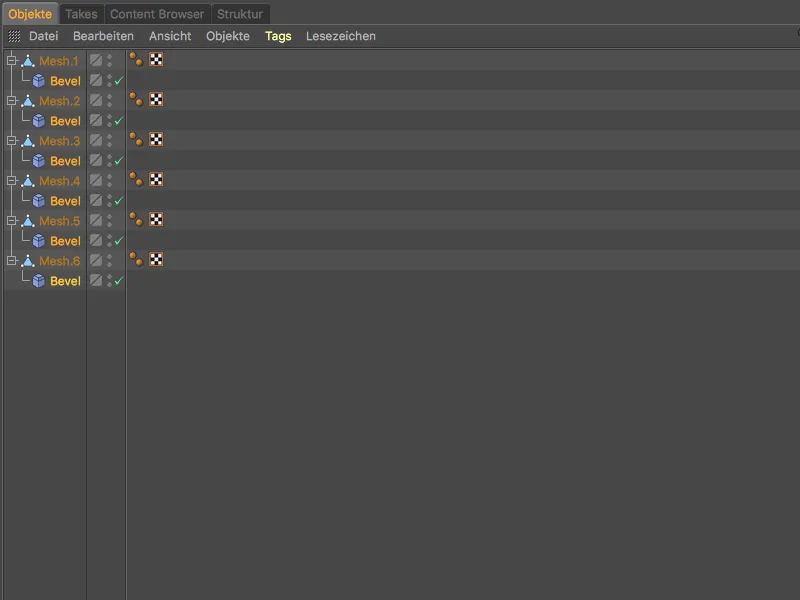Image resolution: width=800 pixels, height=600 pixels.
Task: Select the Phong tag on Mesh.3
Action: tap(136, 139)
